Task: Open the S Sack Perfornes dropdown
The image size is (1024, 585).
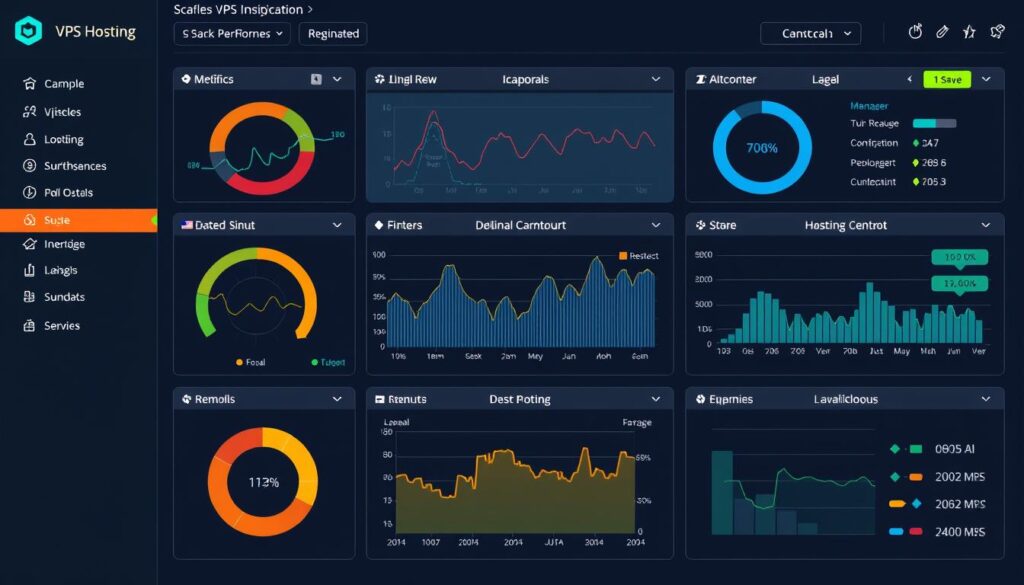Action: pos(231,33)
